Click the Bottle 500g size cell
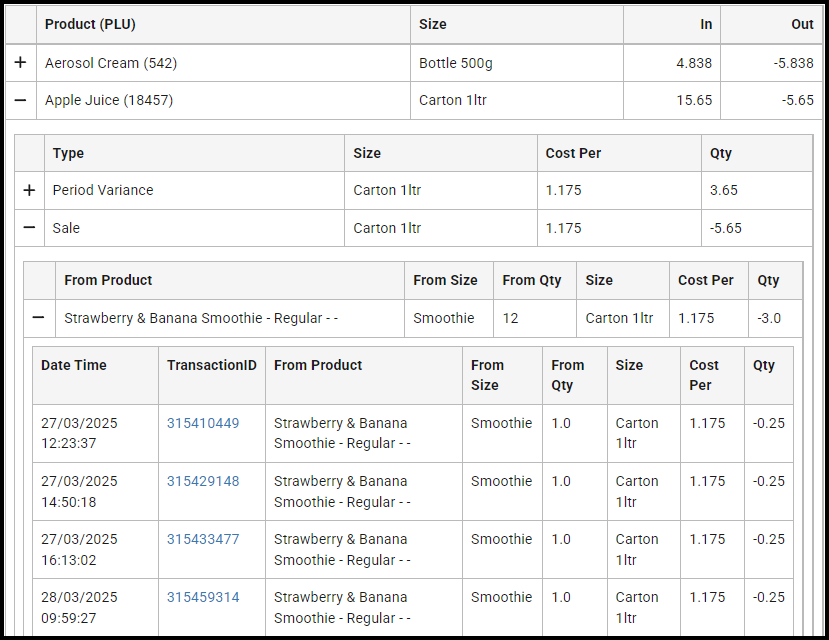This screenshot has height=640, width=829. click(x=455, y=63)
